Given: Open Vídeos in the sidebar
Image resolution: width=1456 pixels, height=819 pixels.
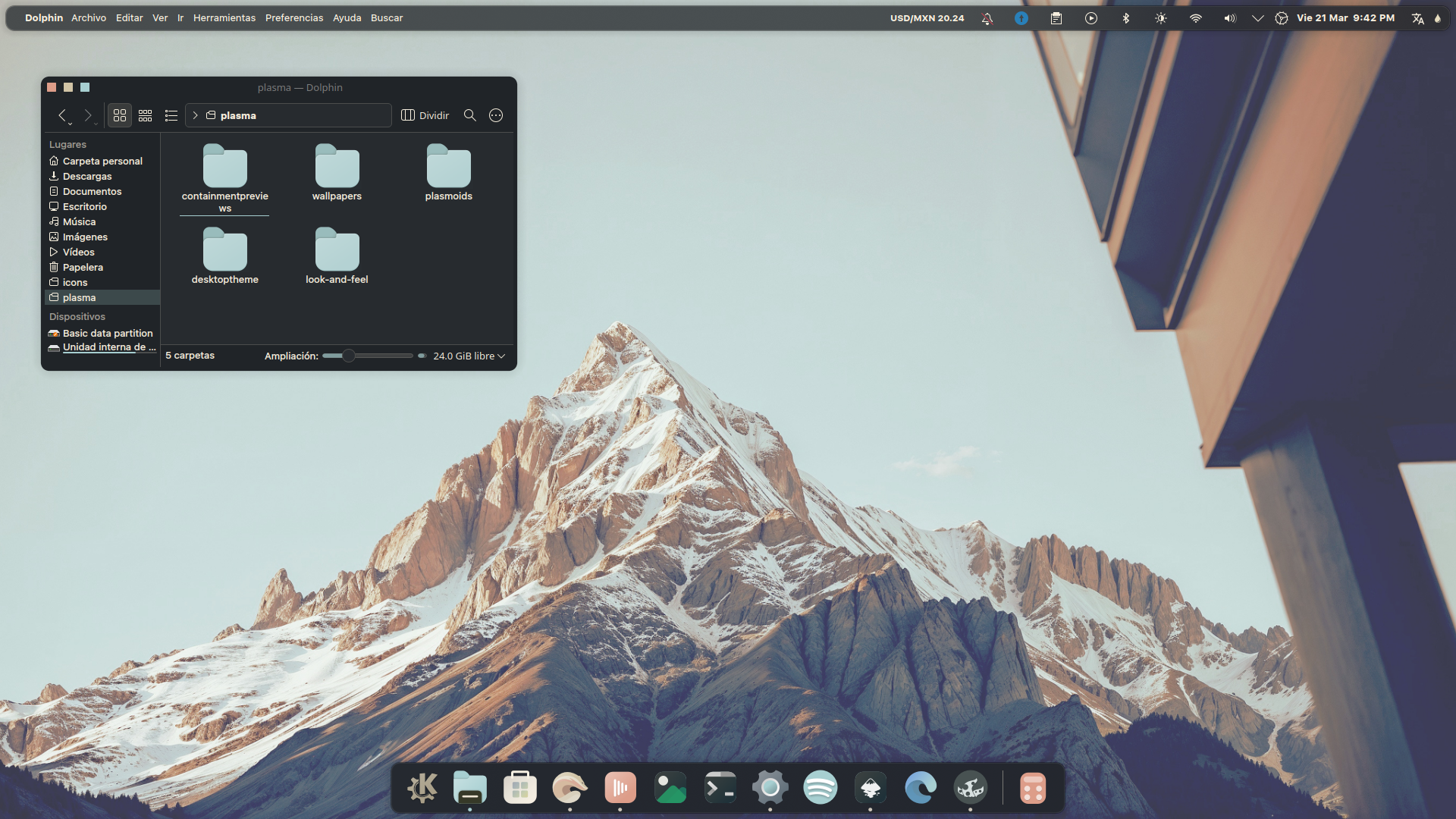Looking at the screenshot, I should click(102, 252).
